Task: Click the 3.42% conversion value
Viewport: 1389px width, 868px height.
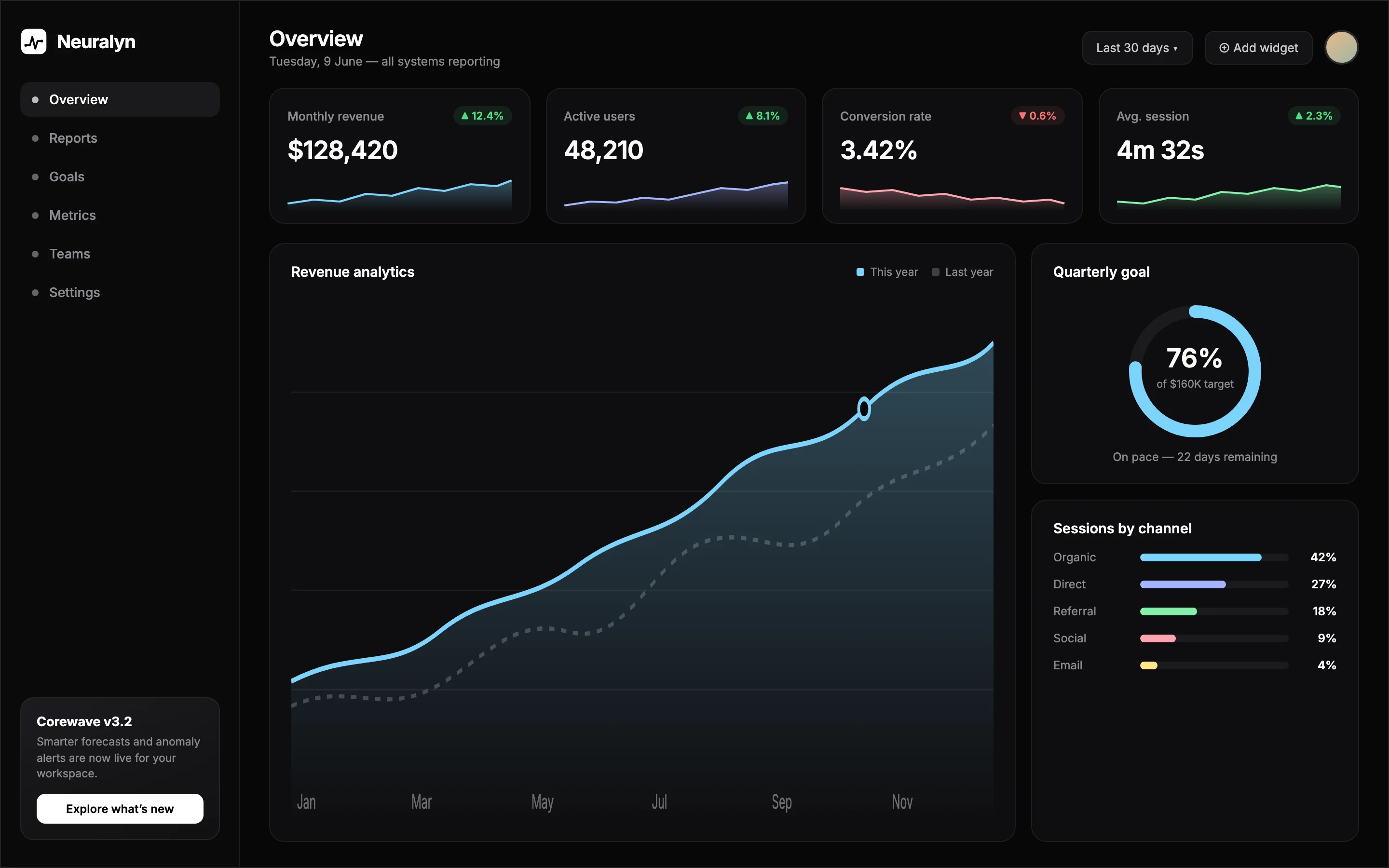Action: pos(878,150)
